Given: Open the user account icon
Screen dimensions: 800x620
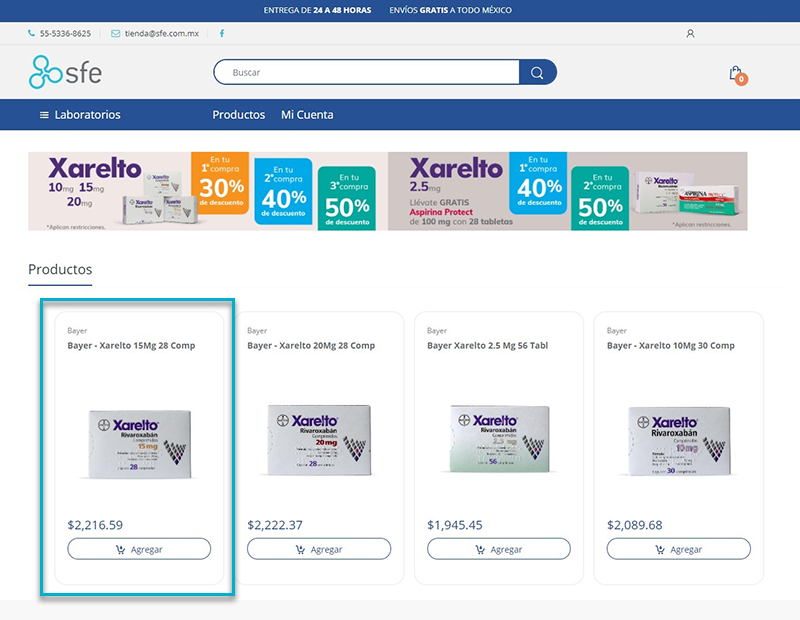Looking at the screenshot, I should pyautogui.click(x=690, y=34).
